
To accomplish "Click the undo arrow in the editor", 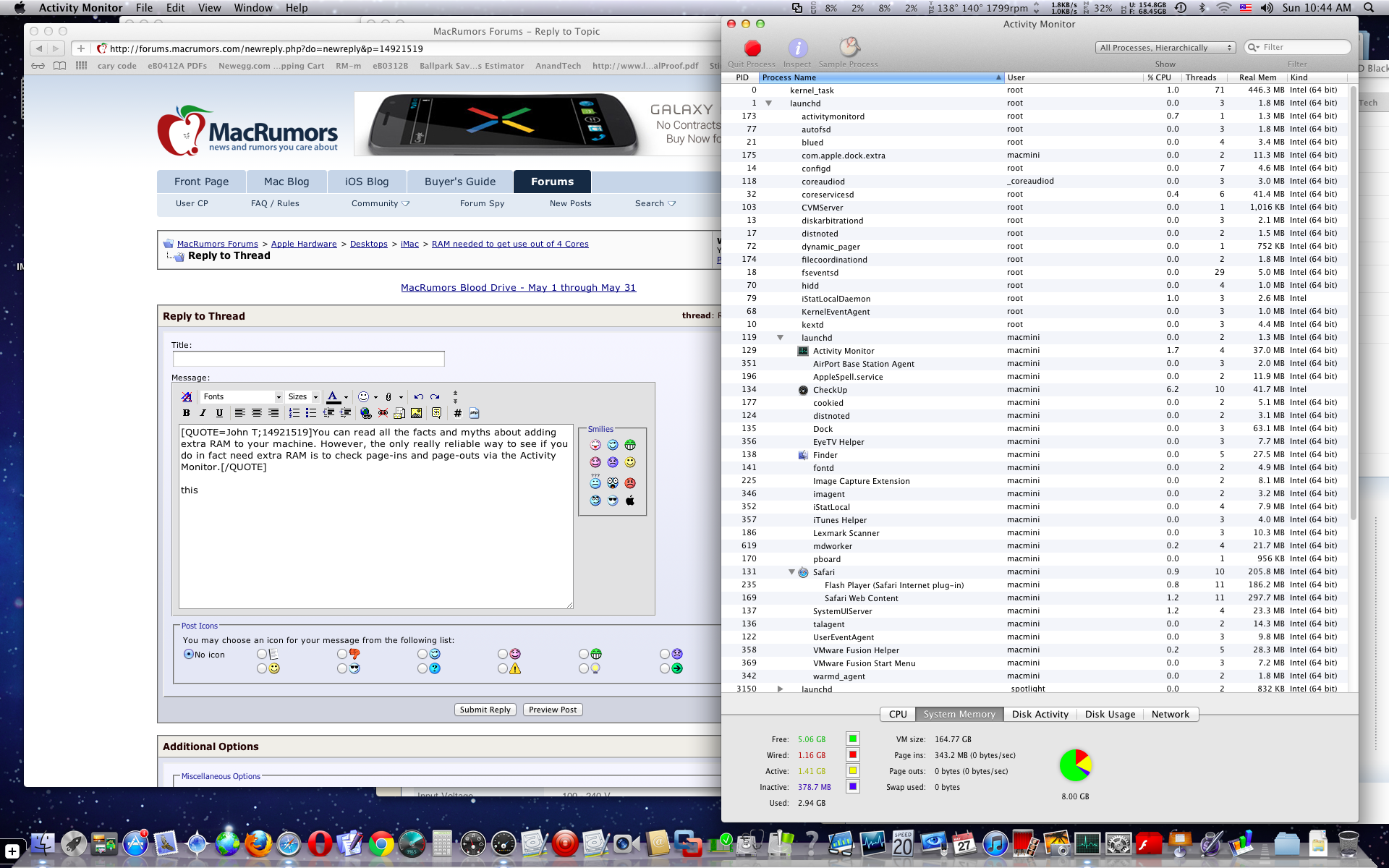I will 418,396.
